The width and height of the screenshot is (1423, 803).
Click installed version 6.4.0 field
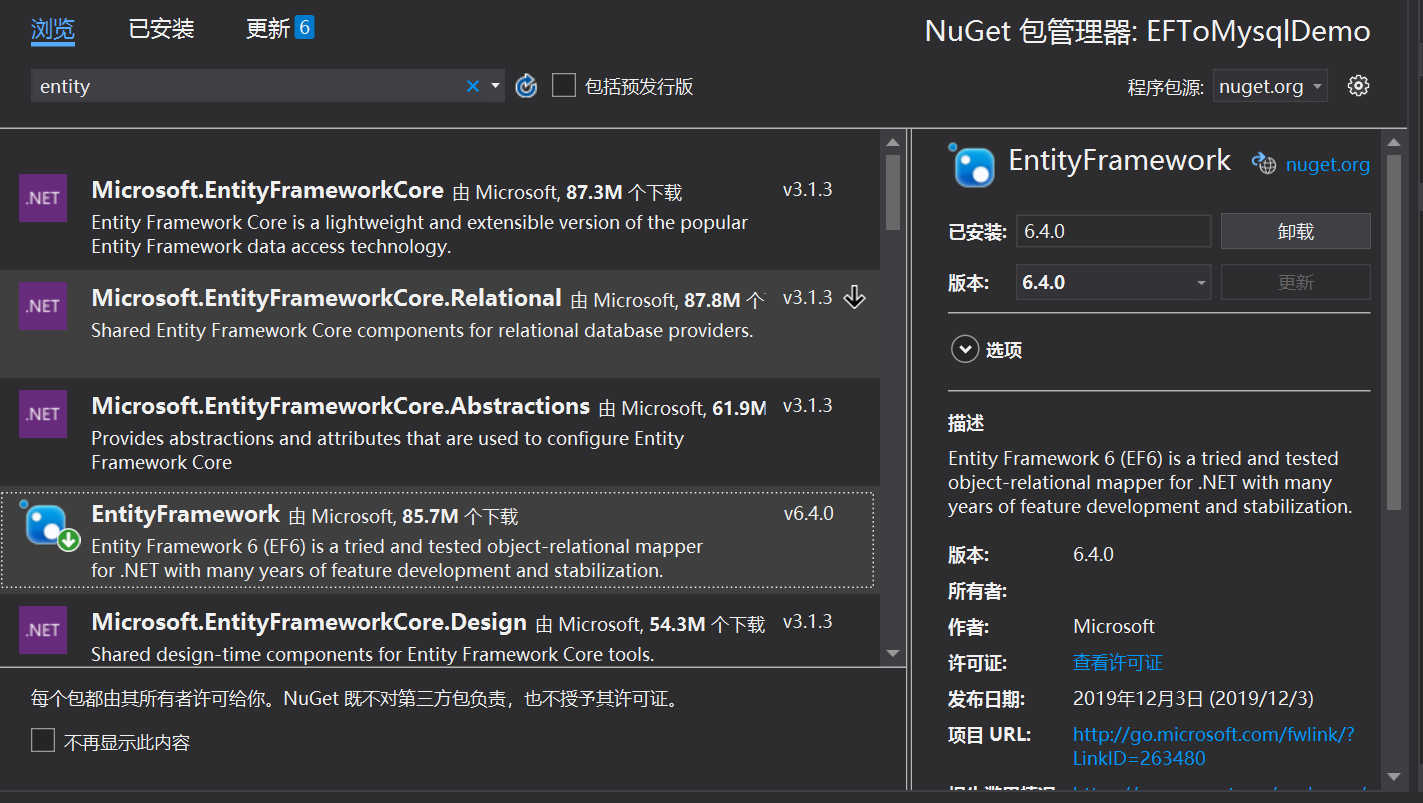point(1113,231)
